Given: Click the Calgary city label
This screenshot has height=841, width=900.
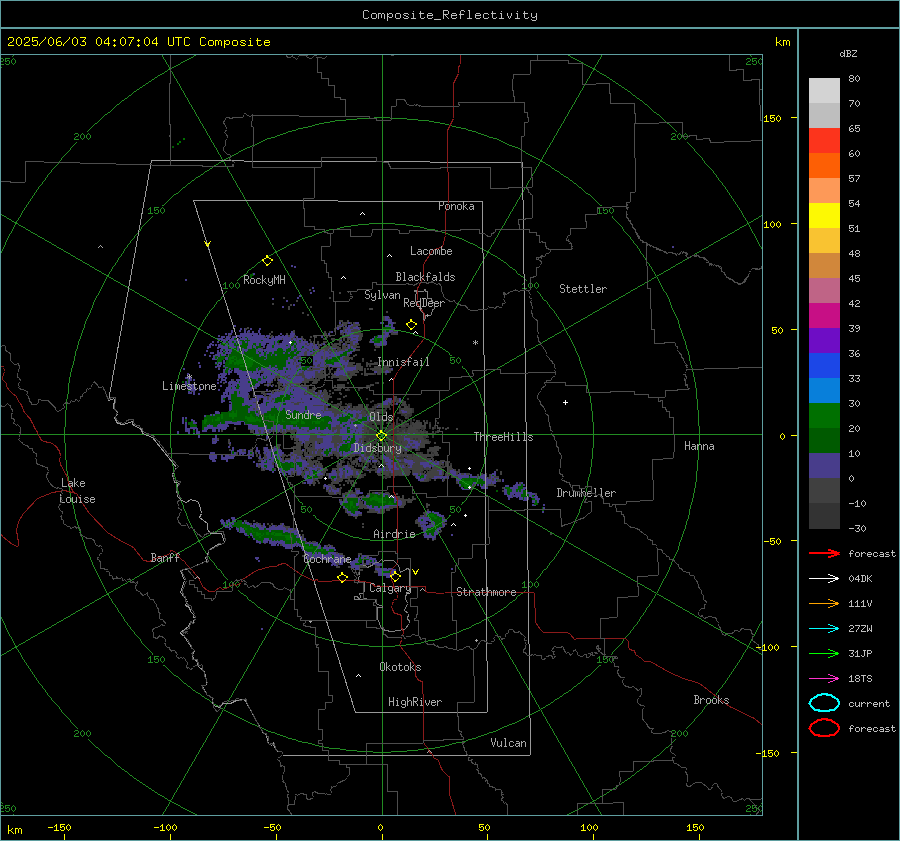Looking at the screenshot, I should tap(390, 588).
